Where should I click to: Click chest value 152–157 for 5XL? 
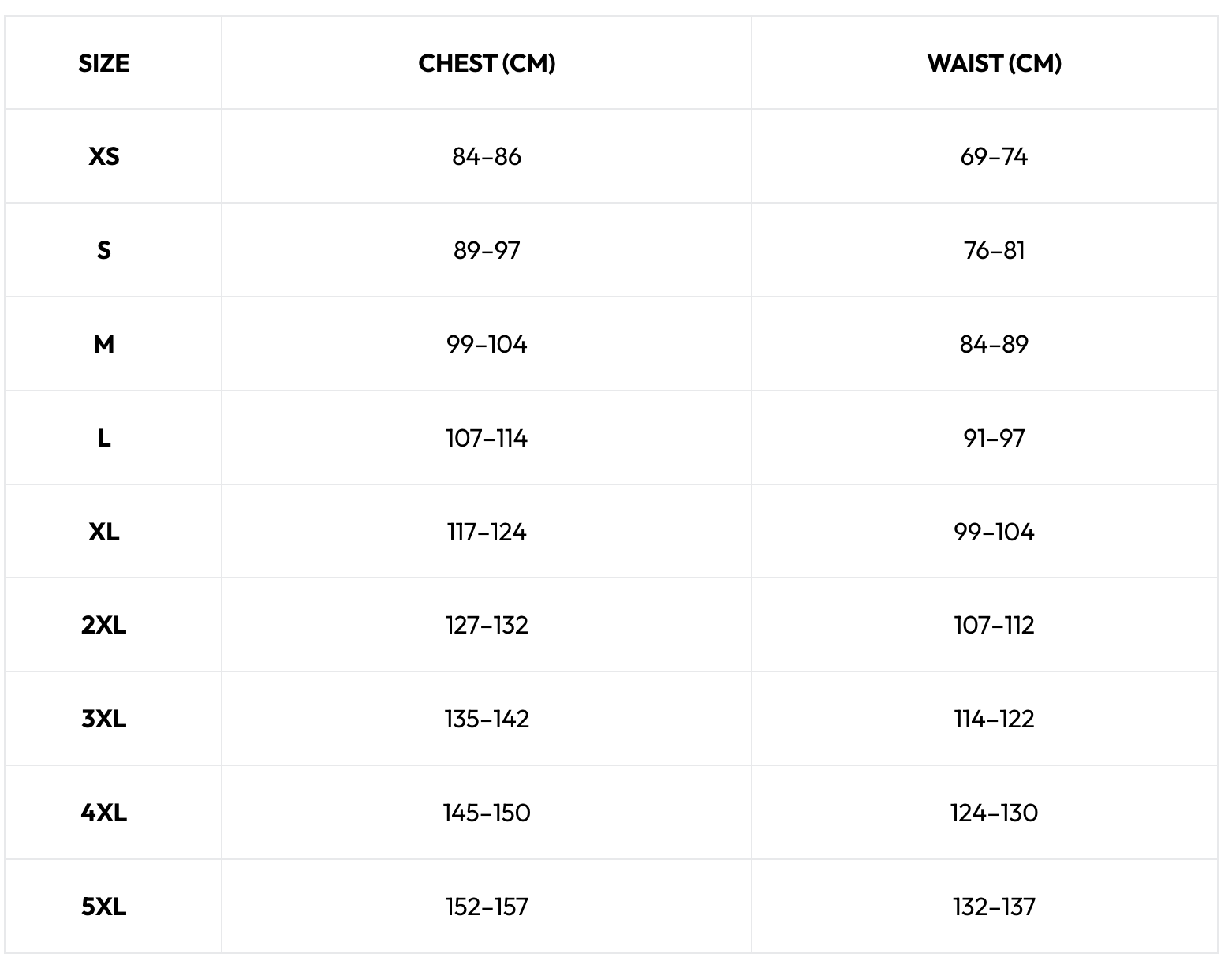487,907
